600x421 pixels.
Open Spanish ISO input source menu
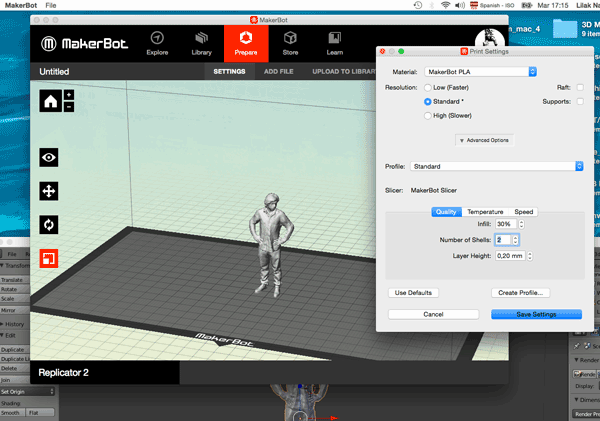492,5
